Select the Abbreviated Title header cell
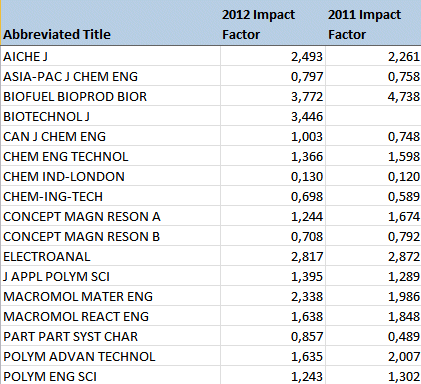This screenshot has height=384, width=421. pos(110,23)
